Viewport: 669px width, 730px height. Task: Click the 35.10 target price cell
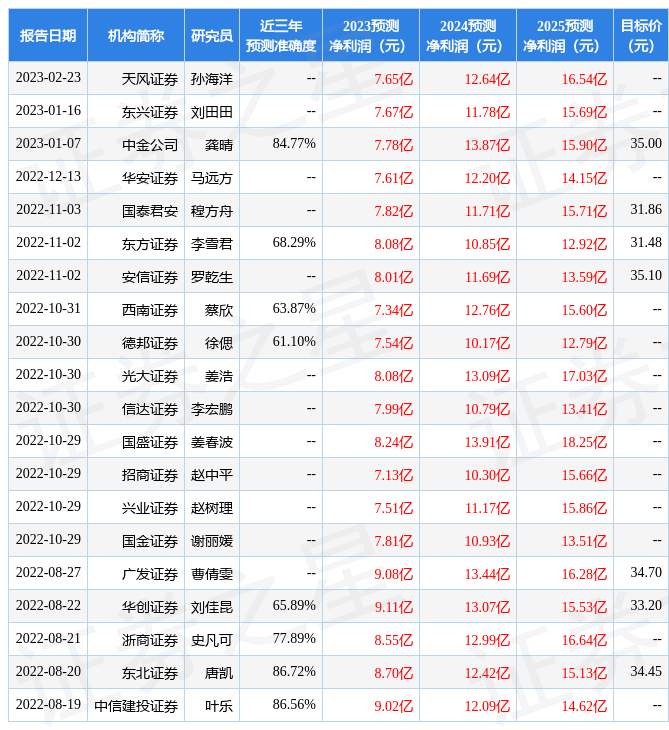pyautogui.click(x=646, y=276)
